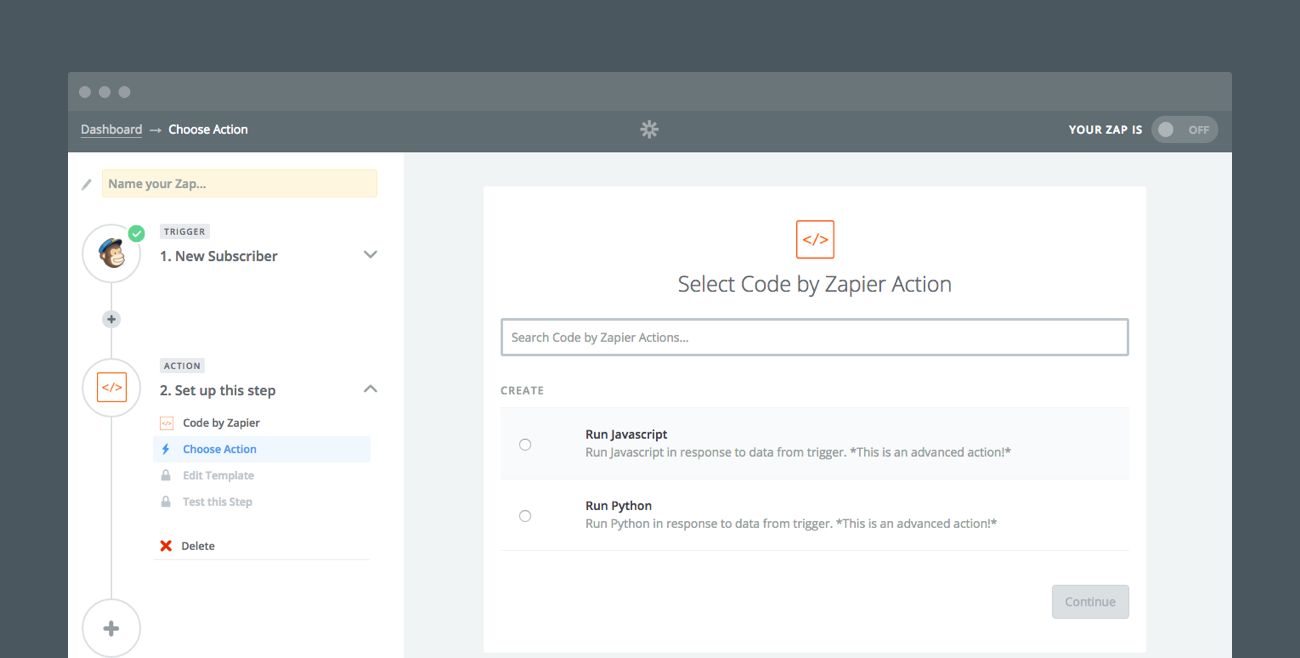Click the pencil icon beside Zap name

87,184
